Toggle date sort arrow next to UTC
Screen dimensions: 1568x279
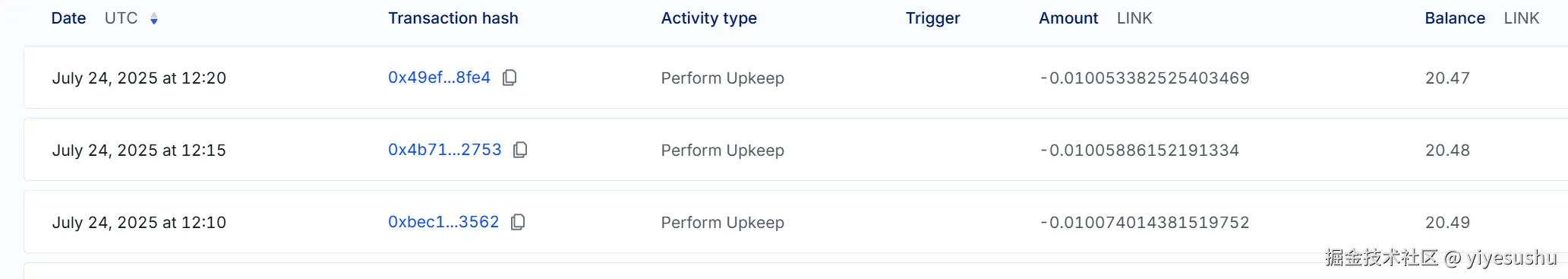point(154,19)
